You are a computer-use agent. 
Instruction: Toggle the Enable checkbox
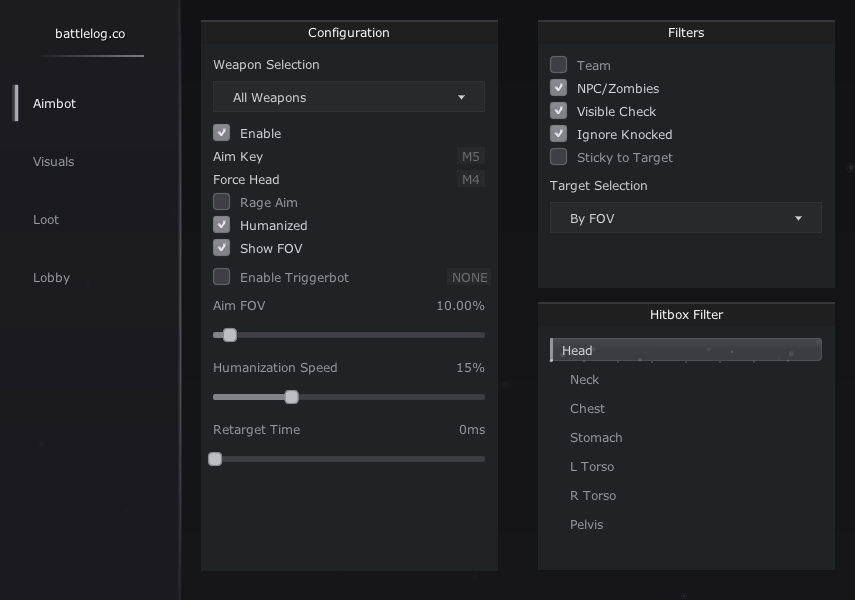tap(221, 133)
